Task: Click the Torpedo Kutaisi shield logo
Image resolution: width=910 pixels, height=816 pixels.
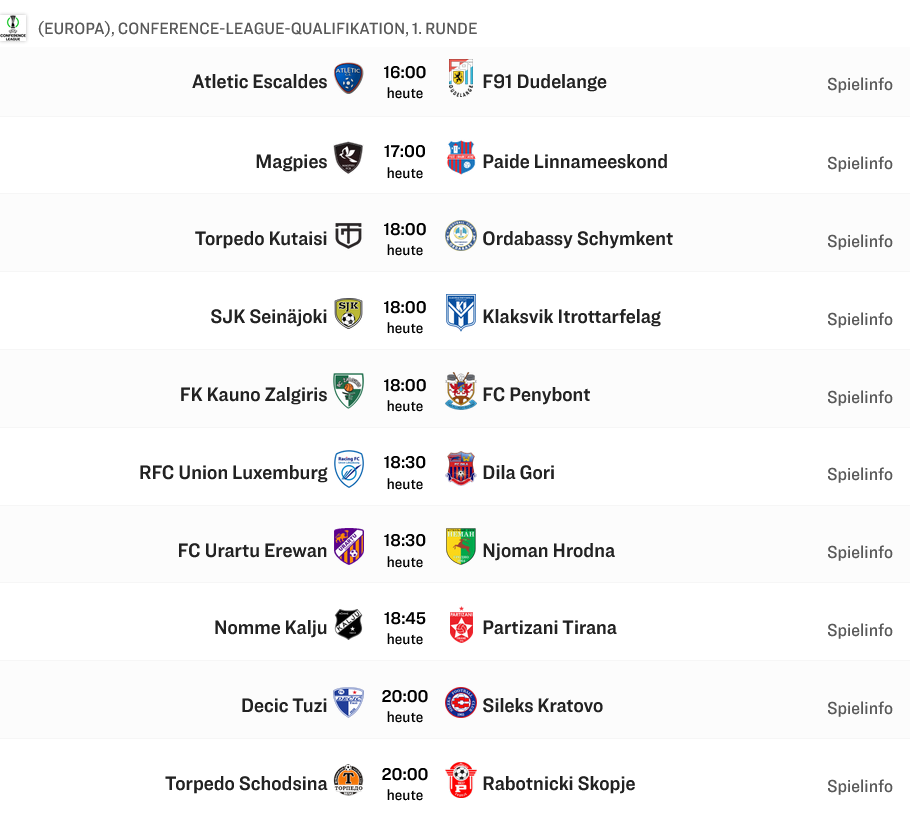Action: pos(348,236)
